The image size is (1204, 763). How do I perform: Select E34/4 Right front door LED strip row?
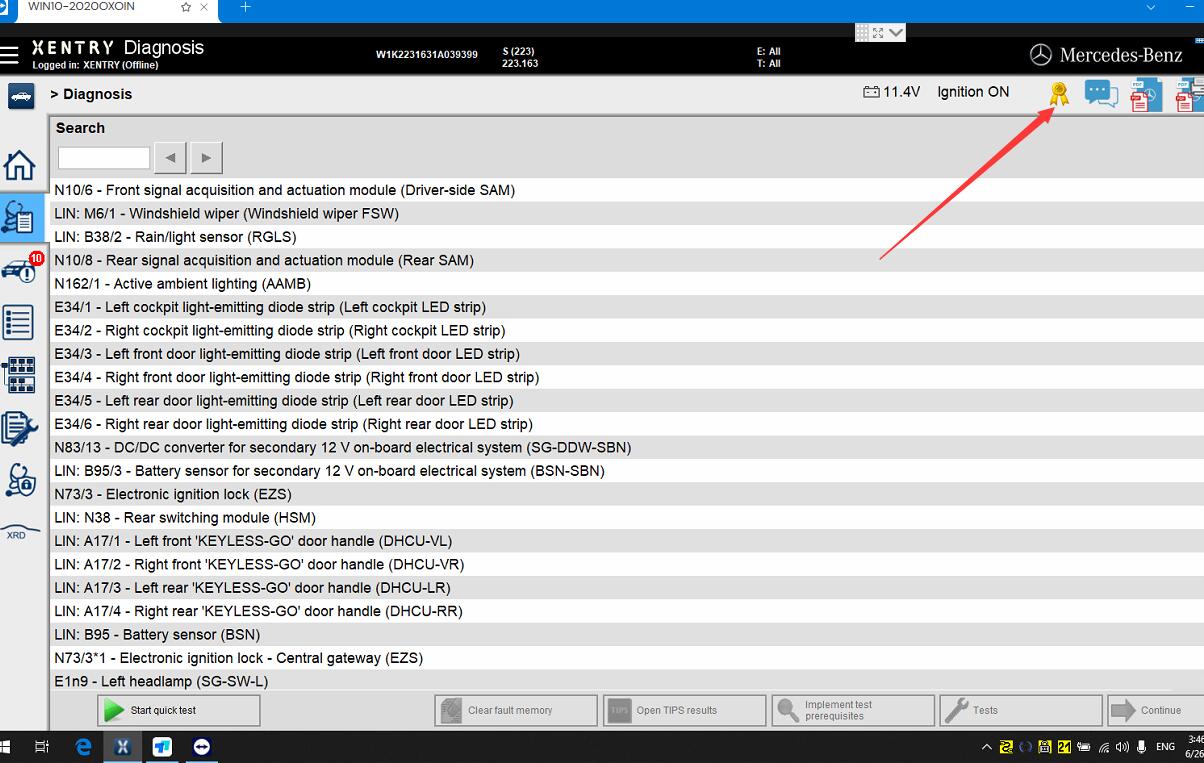[627, 377]
